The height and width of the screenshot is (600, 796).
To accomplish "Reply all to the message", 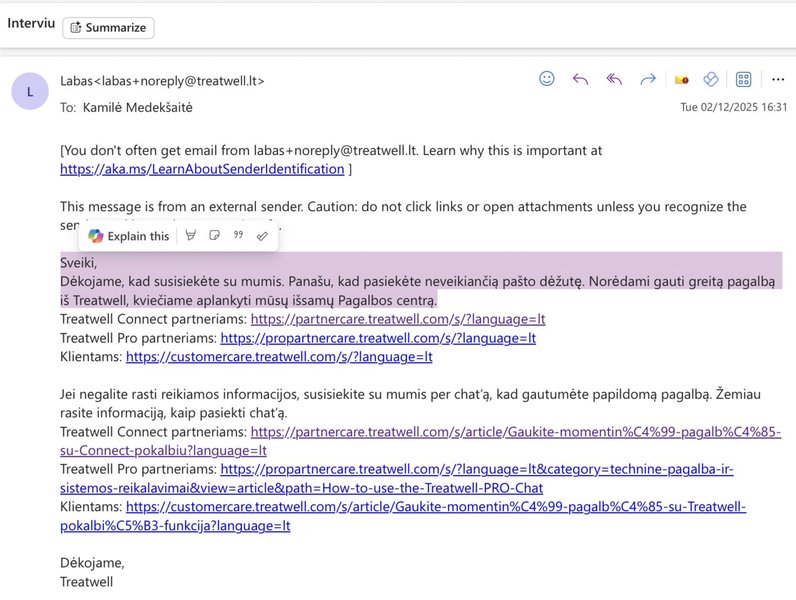I will 614,79.
